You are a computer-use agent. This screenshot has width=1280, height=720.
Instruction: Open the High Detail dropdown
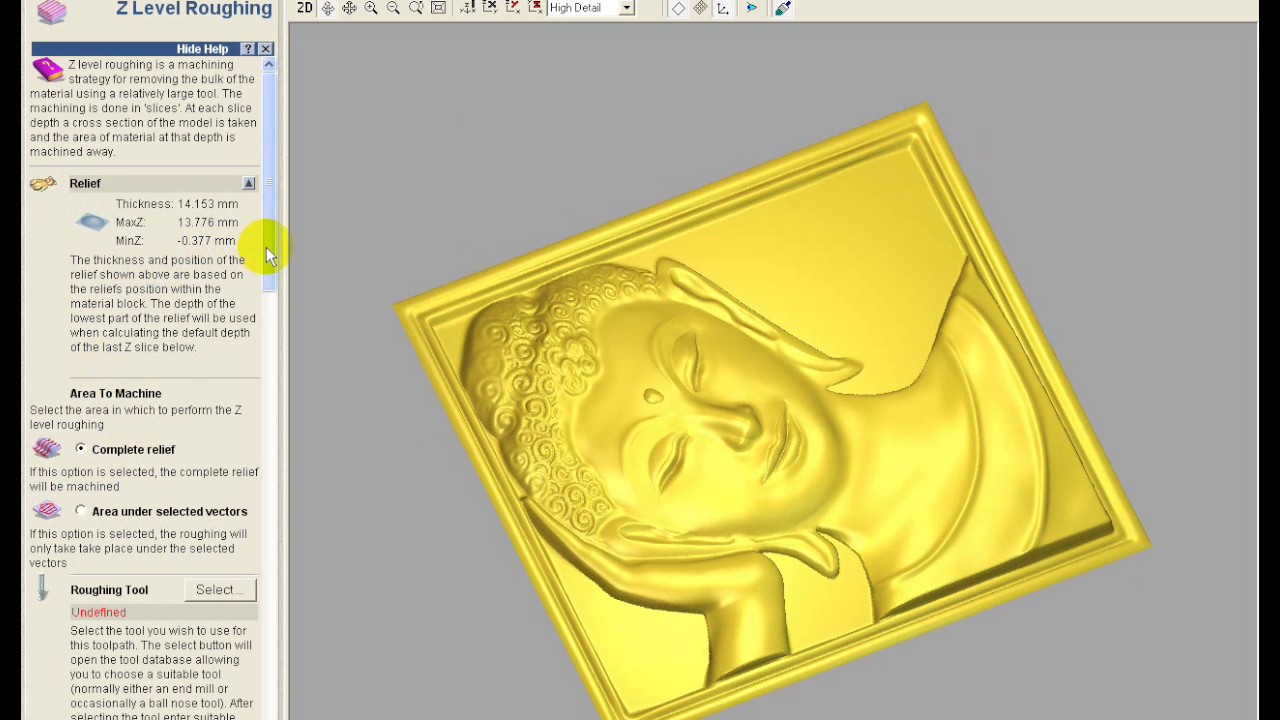(x=626, y=8)
